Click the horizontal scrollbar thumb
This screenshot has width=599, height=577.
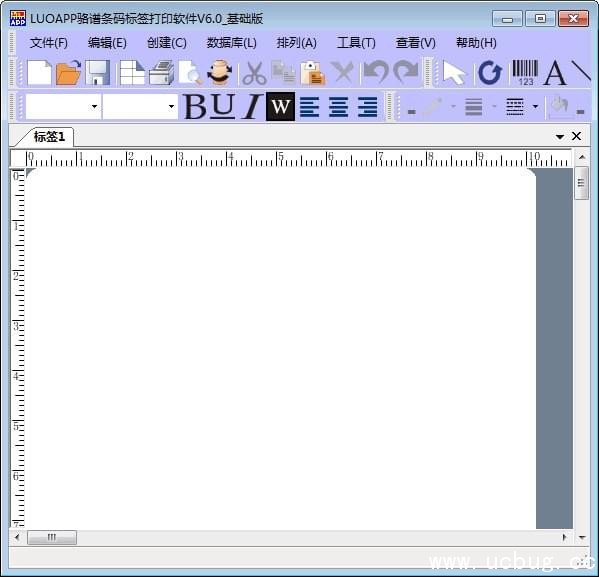pyautogui.click(x=52, y=537)
